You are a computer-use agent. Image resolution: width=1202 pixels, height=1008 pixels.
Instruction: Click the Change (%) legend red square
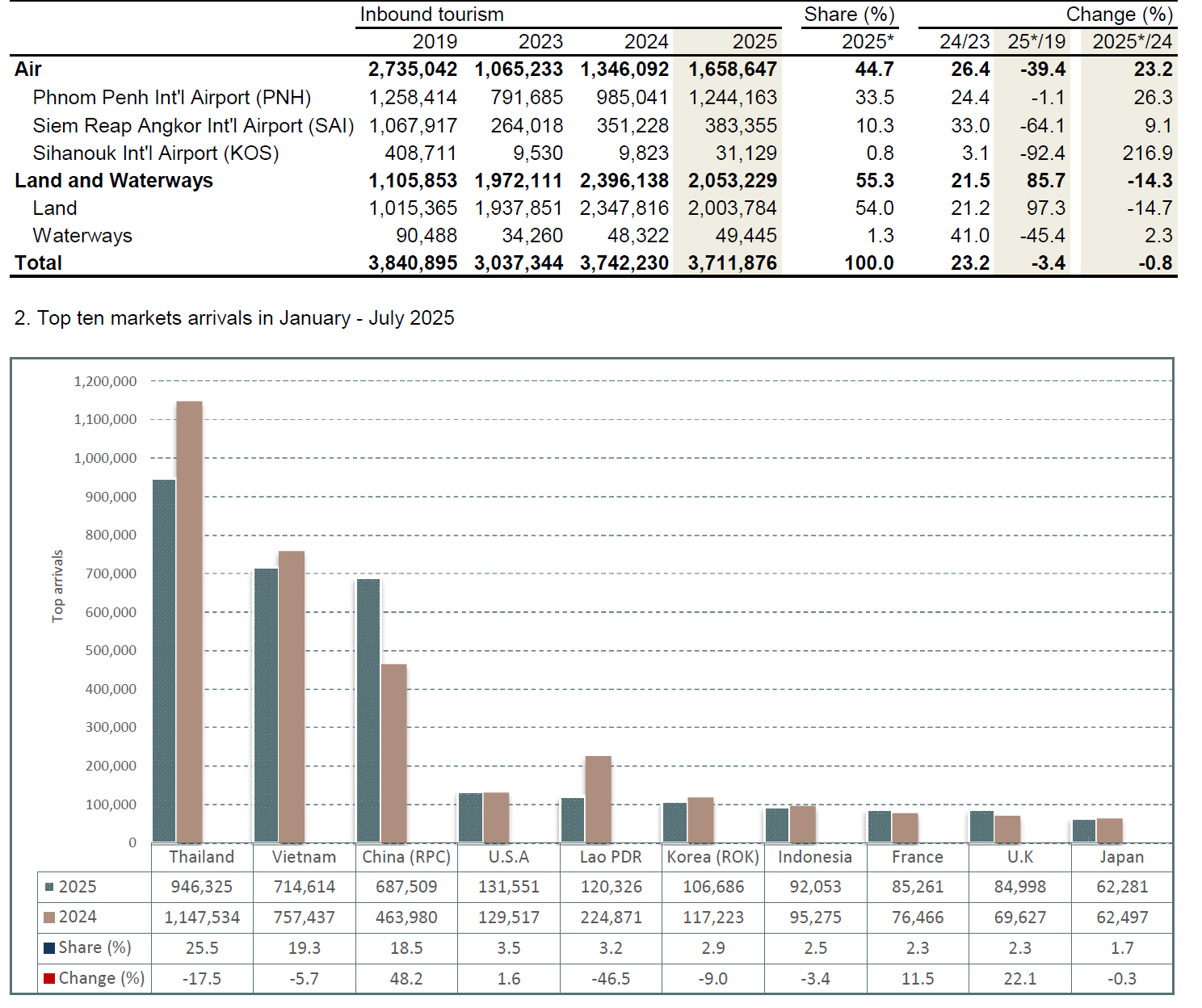click(x=49, y=979)
